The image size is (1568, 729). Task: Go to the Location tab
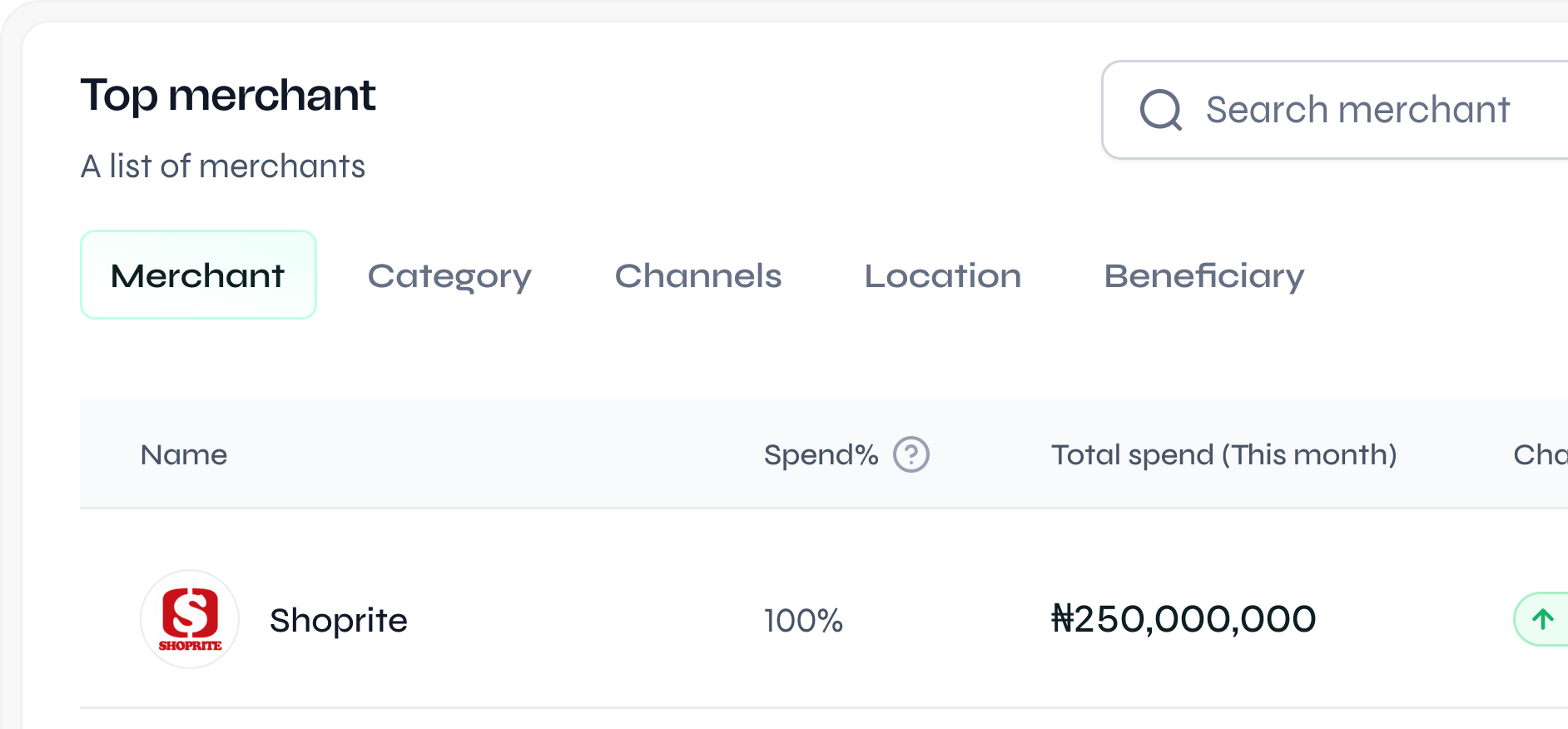coord(942,275)
